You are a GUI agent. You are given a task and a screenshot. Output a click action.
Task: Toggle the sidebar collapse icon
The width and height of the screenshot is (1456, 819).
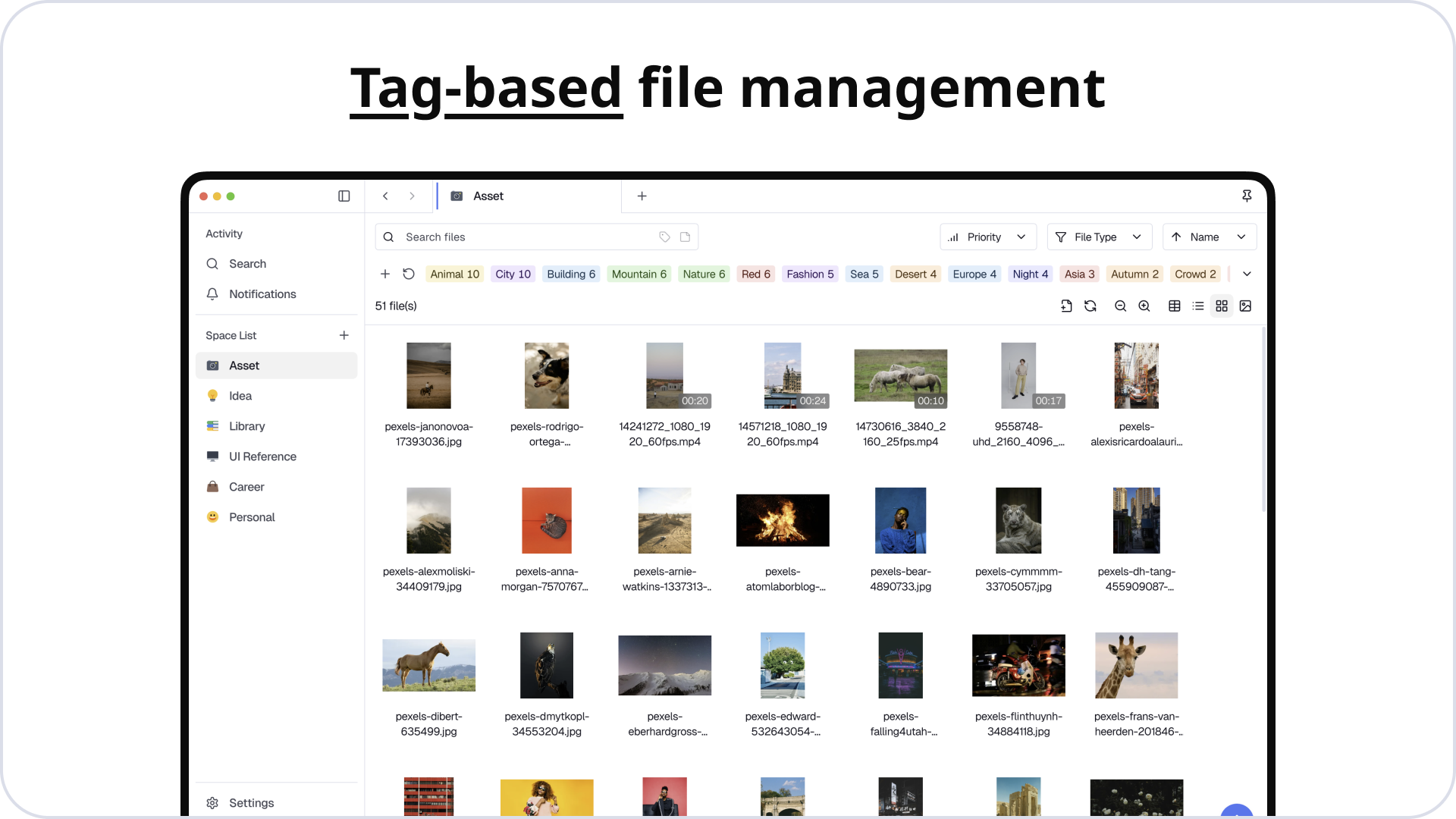tap(344, 196)
